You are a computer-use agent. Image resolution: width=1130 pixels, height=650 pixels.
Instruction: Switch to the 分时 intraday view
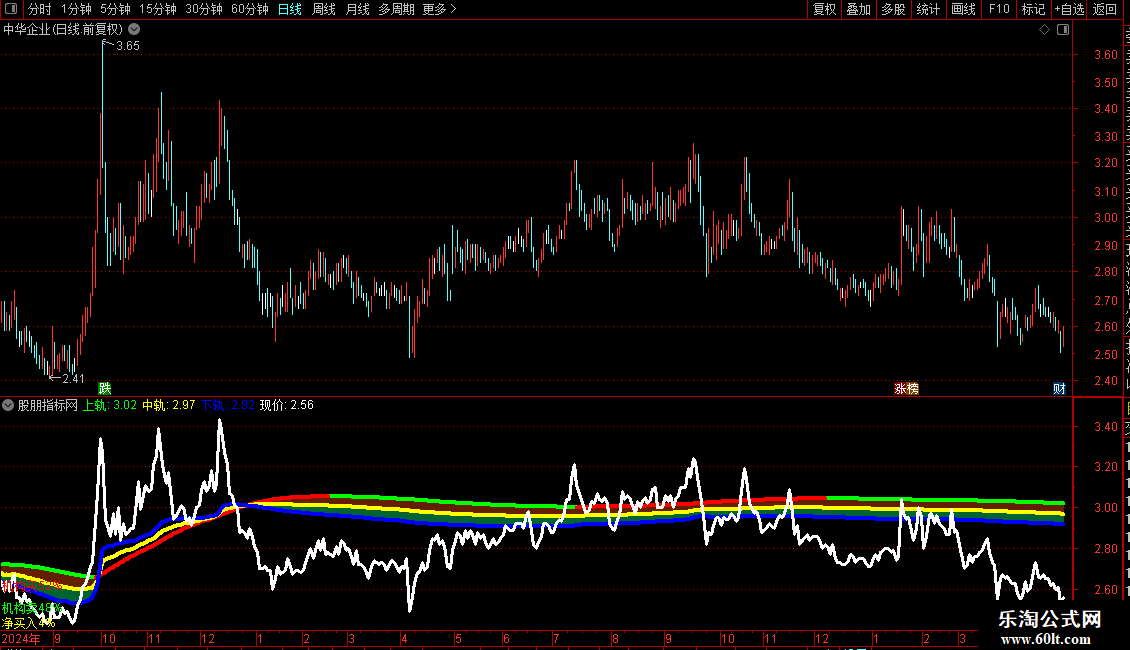click(x=40, y=9)
